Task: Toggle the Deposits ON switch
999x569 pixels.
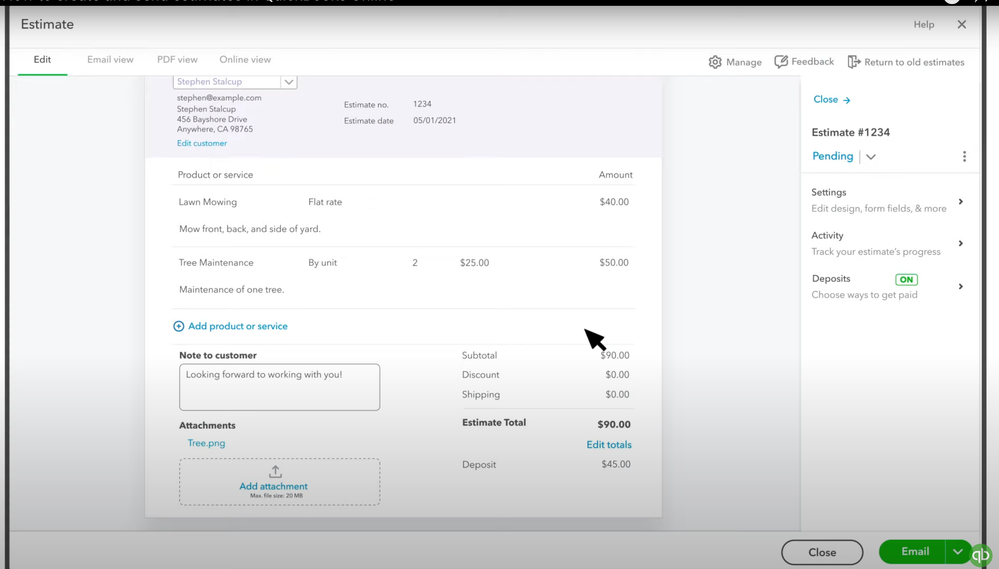Action: pyautogui.click(x=906, y=279)
